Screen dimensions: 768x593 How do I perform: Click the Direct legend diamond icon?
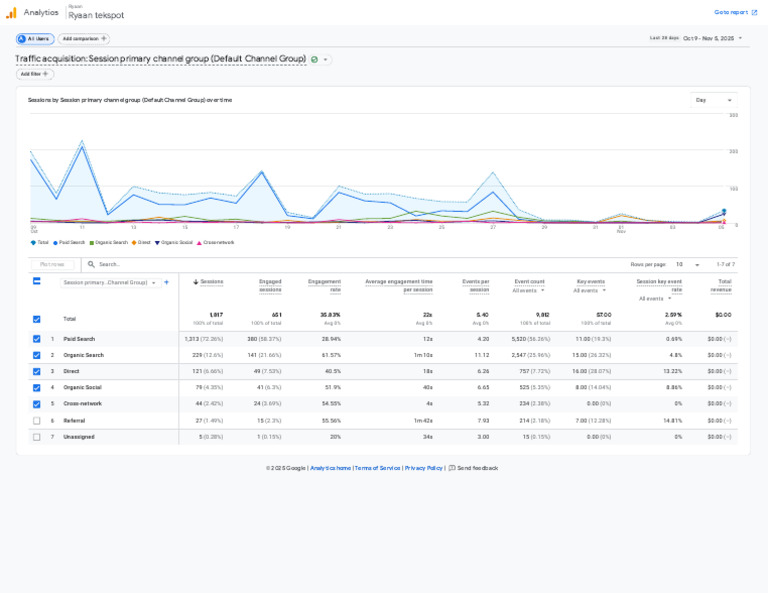[134, 242]
